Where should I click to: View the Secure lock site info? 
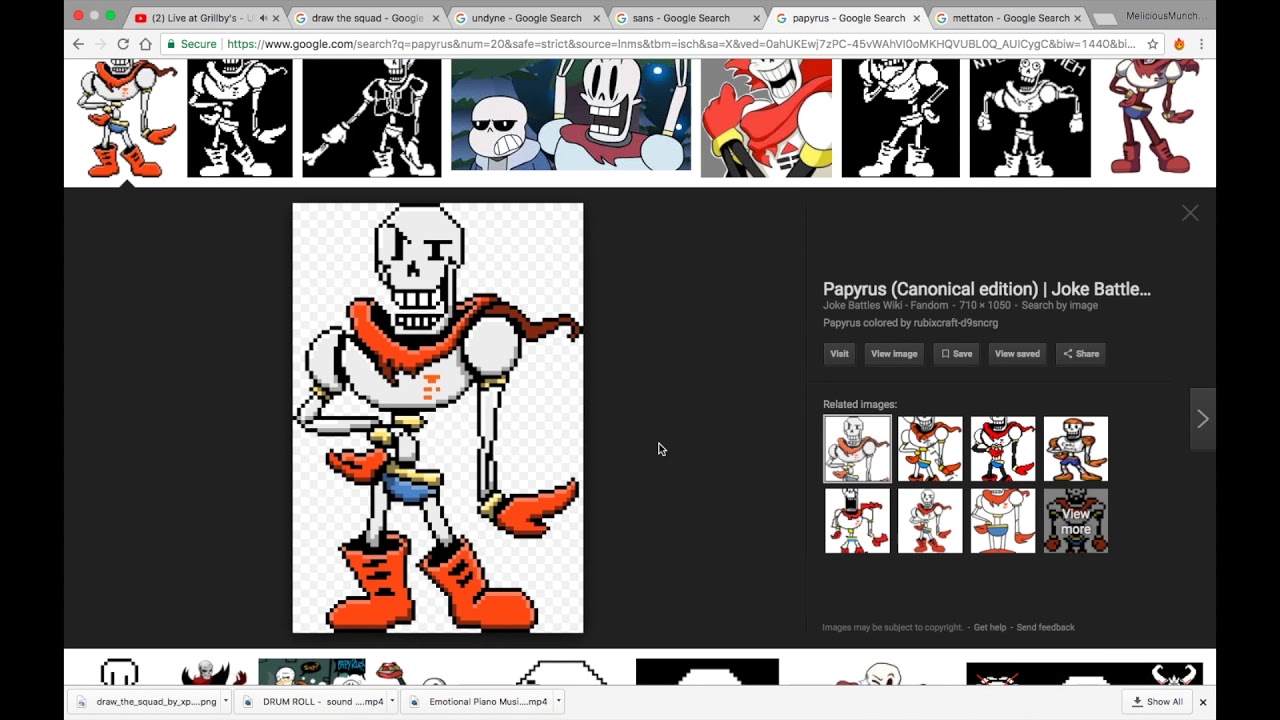192,44
